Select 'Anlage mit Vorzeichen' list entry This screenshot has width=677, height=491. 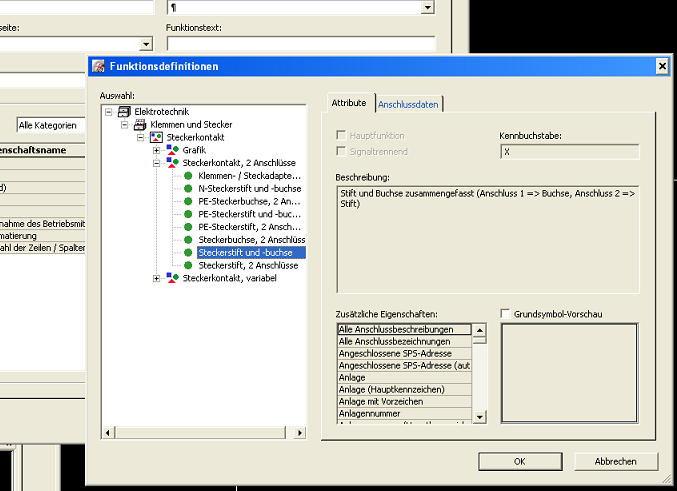click(404, 402)
